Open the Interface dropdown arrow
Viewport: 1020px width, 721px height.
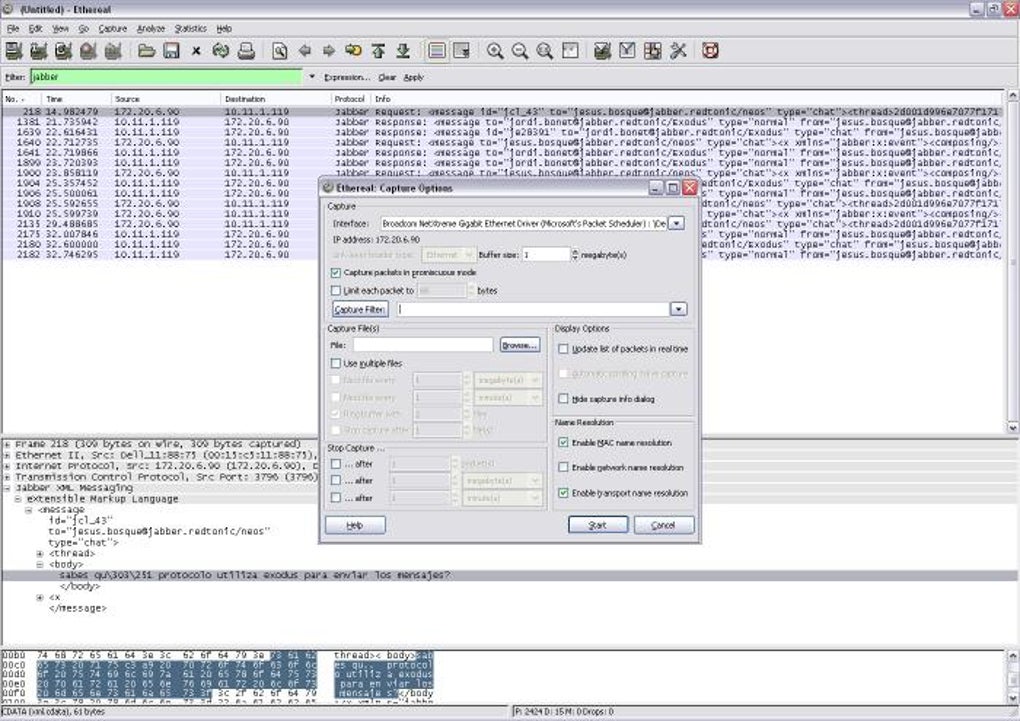(677, 223)
